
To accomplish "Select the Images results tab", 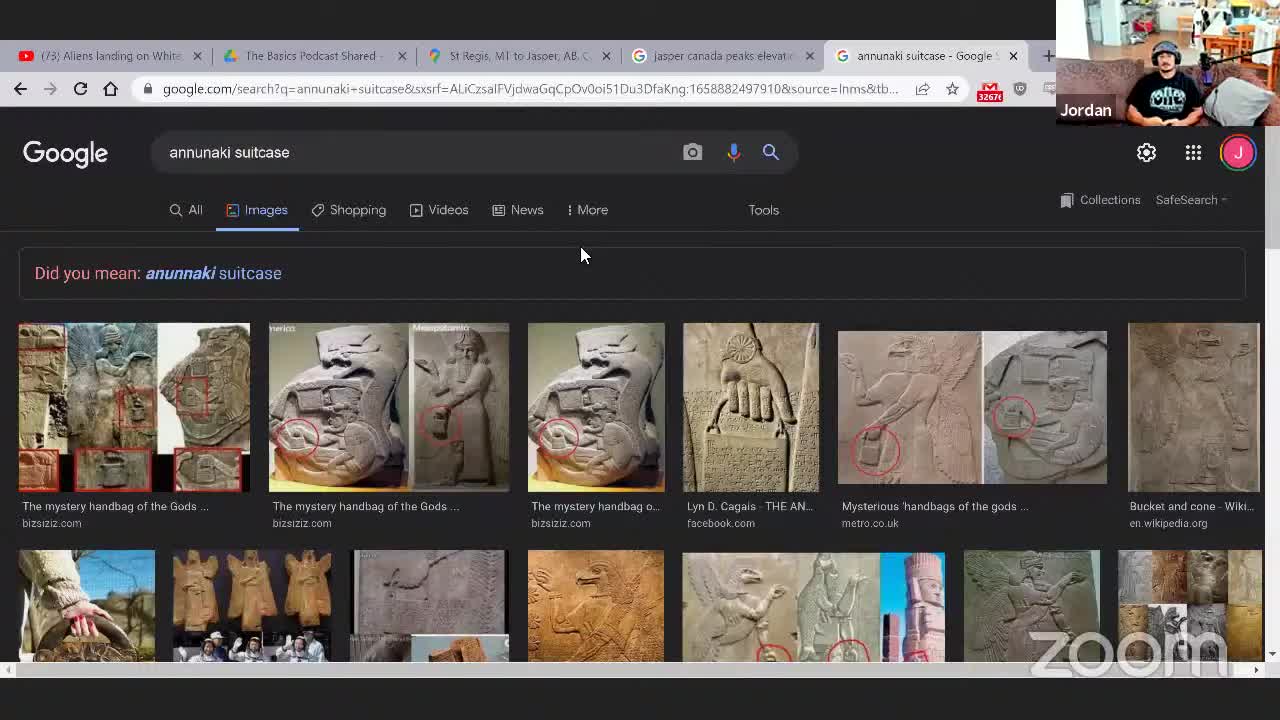I will pyautogui.click(x=257, y=210).
